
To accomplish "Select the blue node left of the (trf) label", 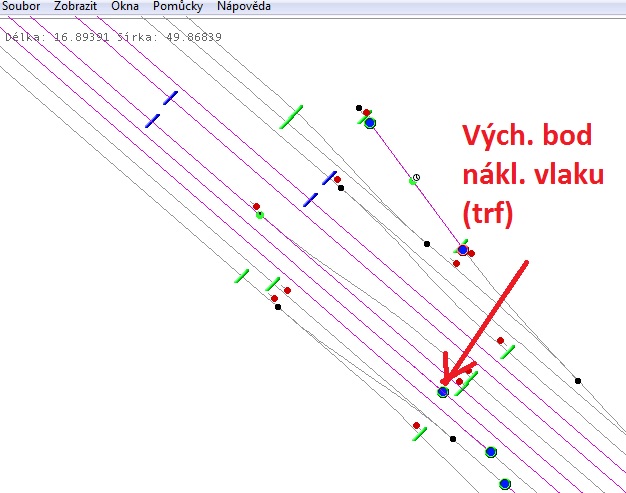I will click(x=462, y=249).
